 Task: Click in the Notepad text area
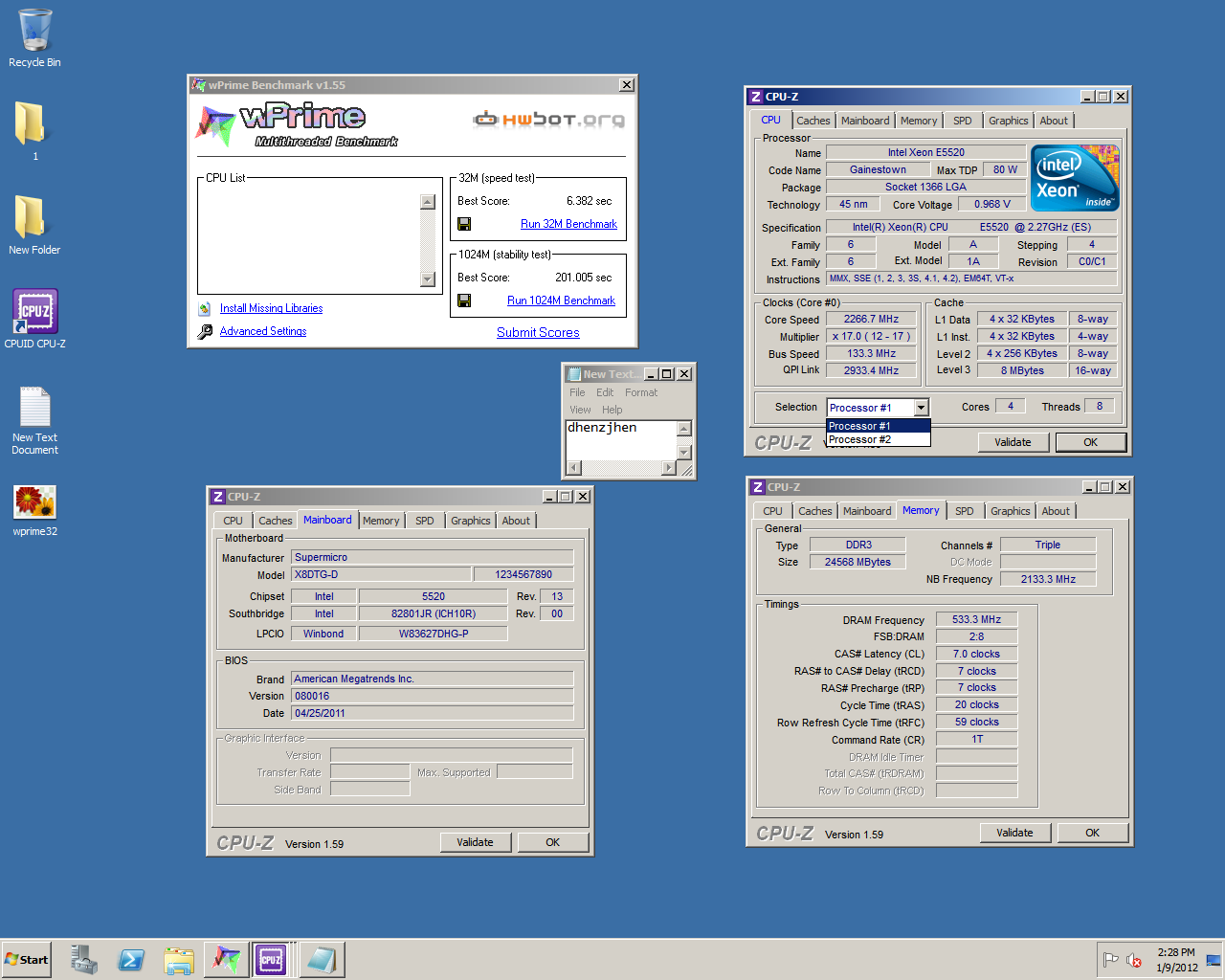[x=620, y=439]
